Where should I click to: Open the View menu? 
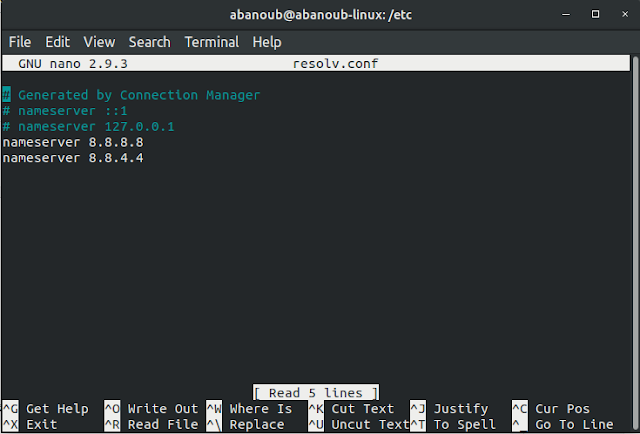pyautogui.click(x=99, y=42)
